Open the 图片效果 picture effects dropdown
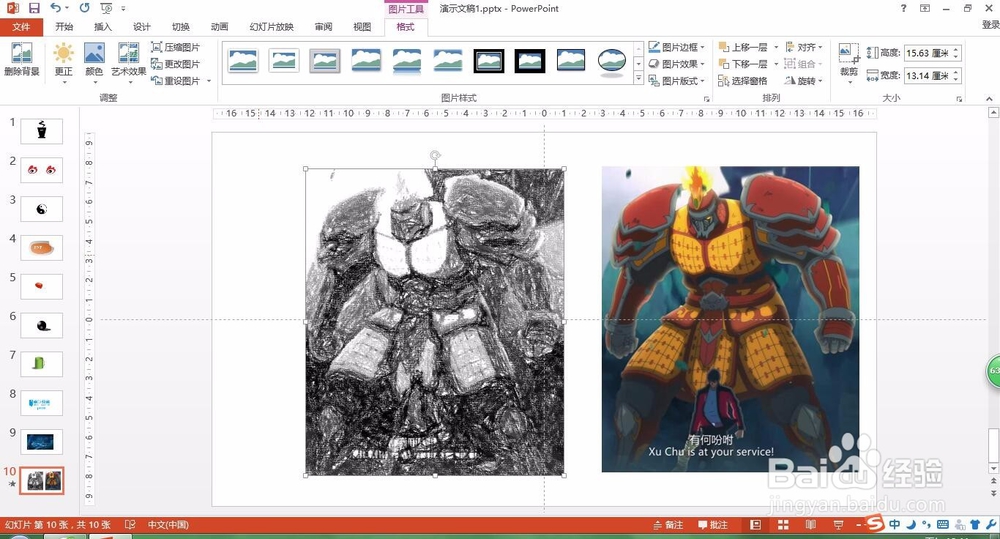This screenshot has height=539, width=1000. (676, 64)
